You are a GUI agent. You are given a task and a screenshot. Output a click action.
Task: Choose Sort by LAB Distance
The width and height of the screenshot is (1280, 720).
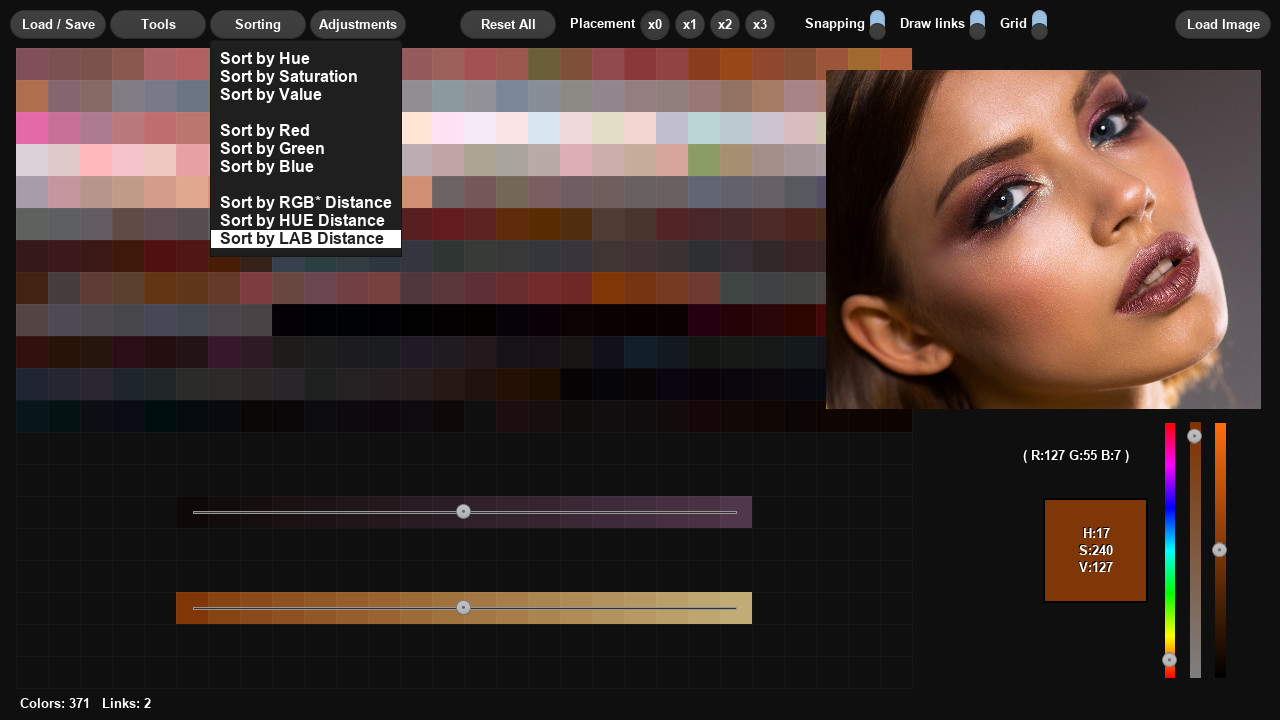click(x=302, y=239)
